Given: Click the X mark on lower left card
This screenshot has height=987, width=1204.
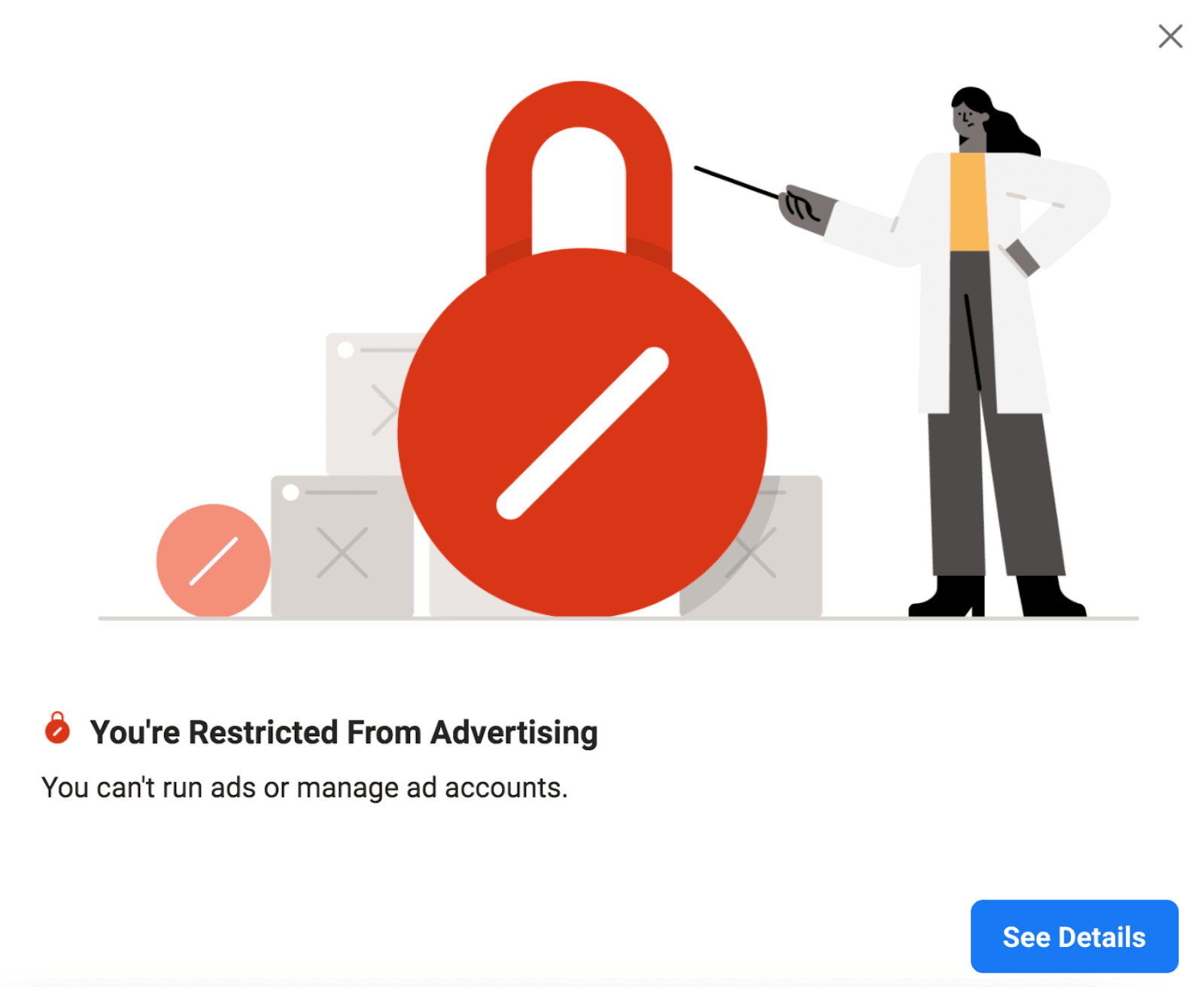Looking at the screenshot, I should (342, 553).
